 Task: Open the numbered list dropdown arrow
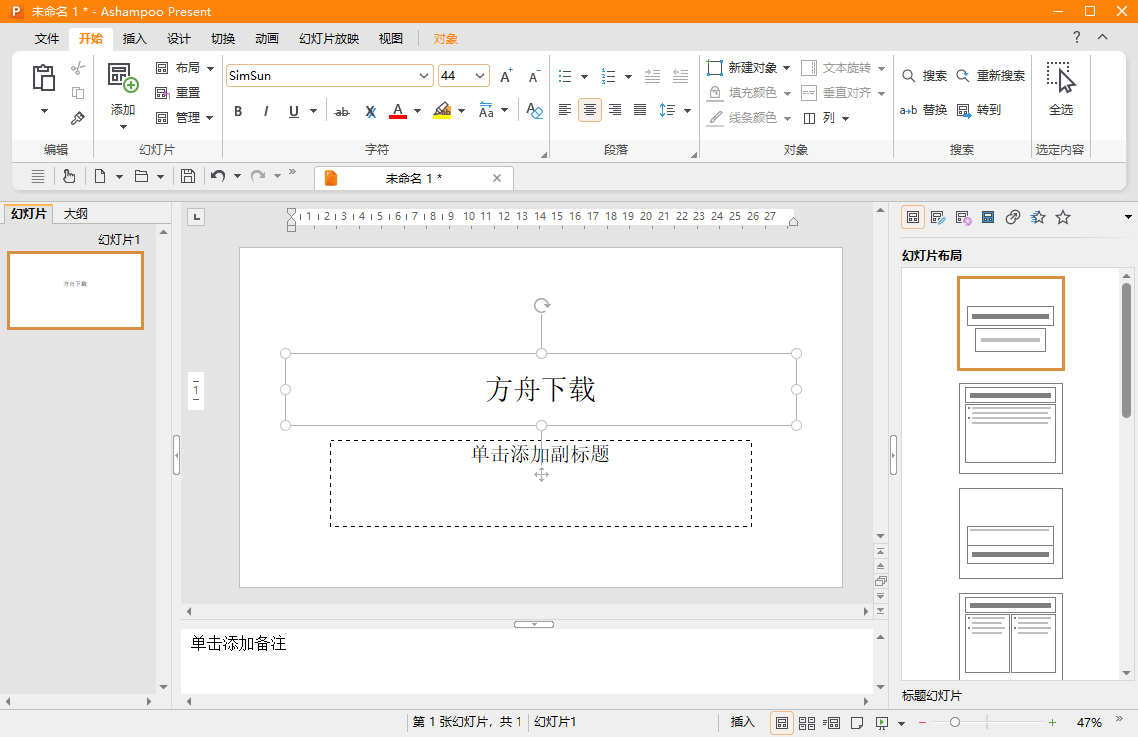(629, 77)
